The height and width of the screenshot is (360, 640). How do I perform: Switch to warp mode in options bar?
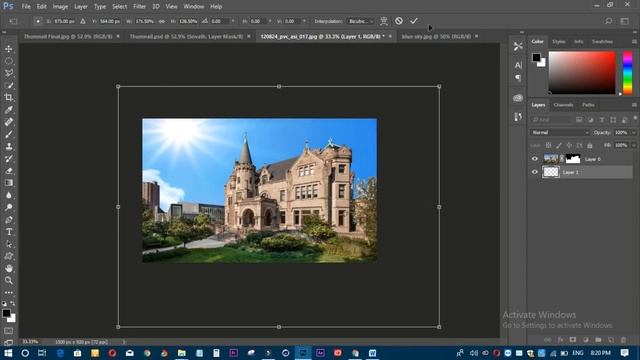[x=384, y=21]
